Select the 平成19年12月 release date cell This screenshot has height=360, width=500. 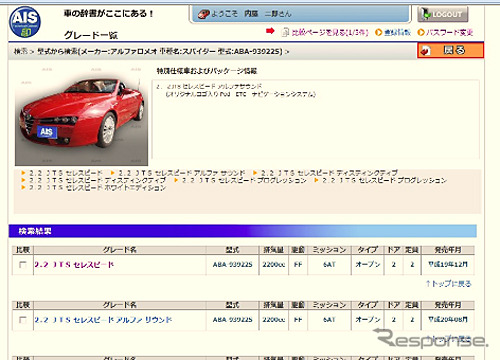coord(448,265)
